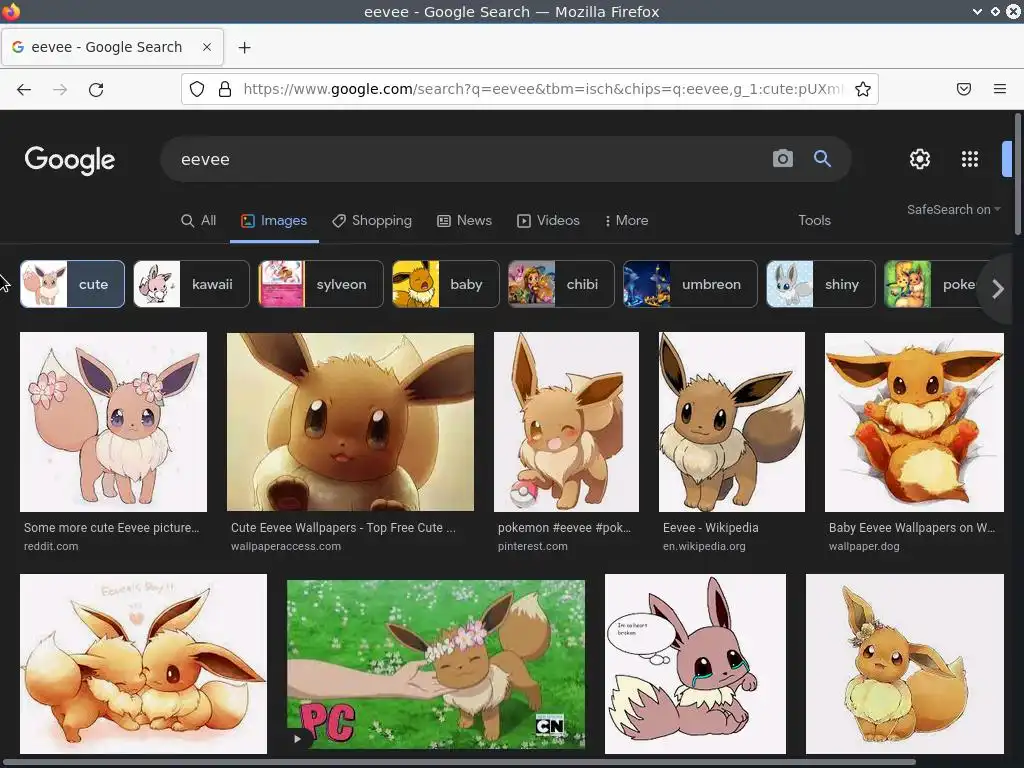View site security padlock info
This screenshot has width=1024, height=768.
pos(225,89)
